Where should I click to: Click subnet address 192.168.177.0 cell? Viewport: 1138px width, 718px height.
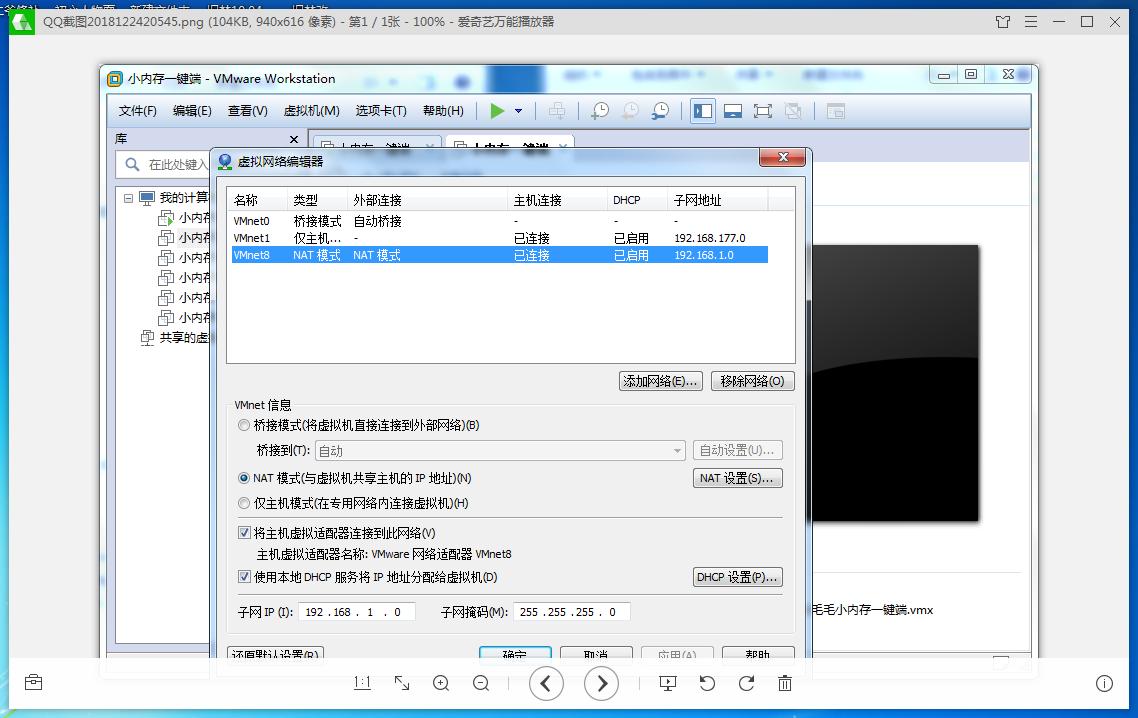coord(710,238)
